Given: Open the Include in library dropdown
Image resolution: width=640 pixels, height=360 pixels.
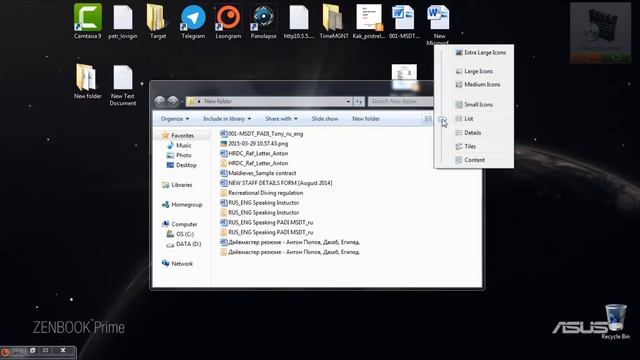Looking at the screenshot, I should pos(227,119).
